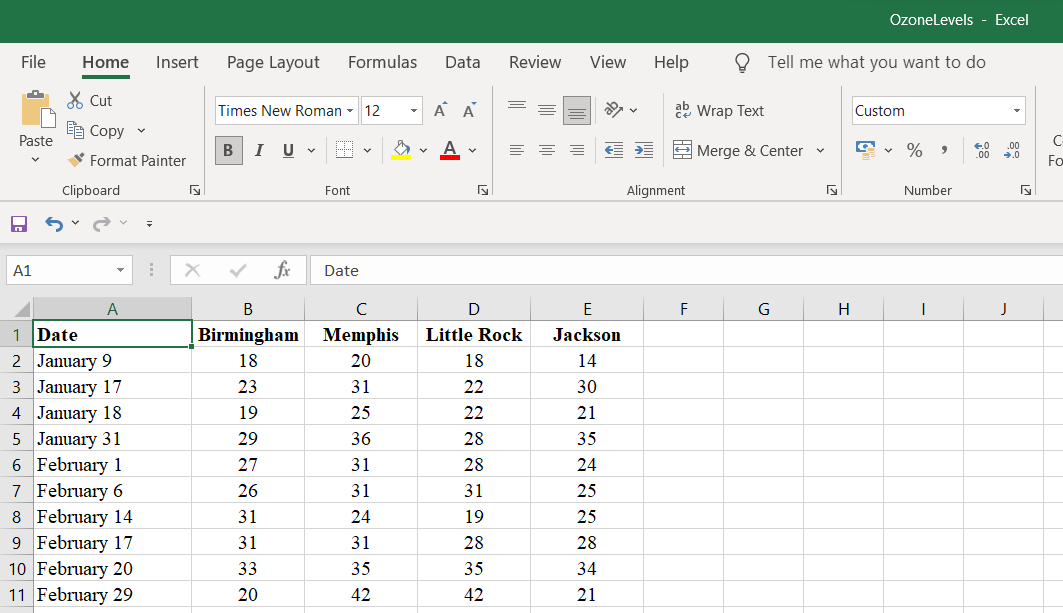Open Clipboard pane dialog launcher
Viewport: 1063px width, 613px height.
point(195,191)
